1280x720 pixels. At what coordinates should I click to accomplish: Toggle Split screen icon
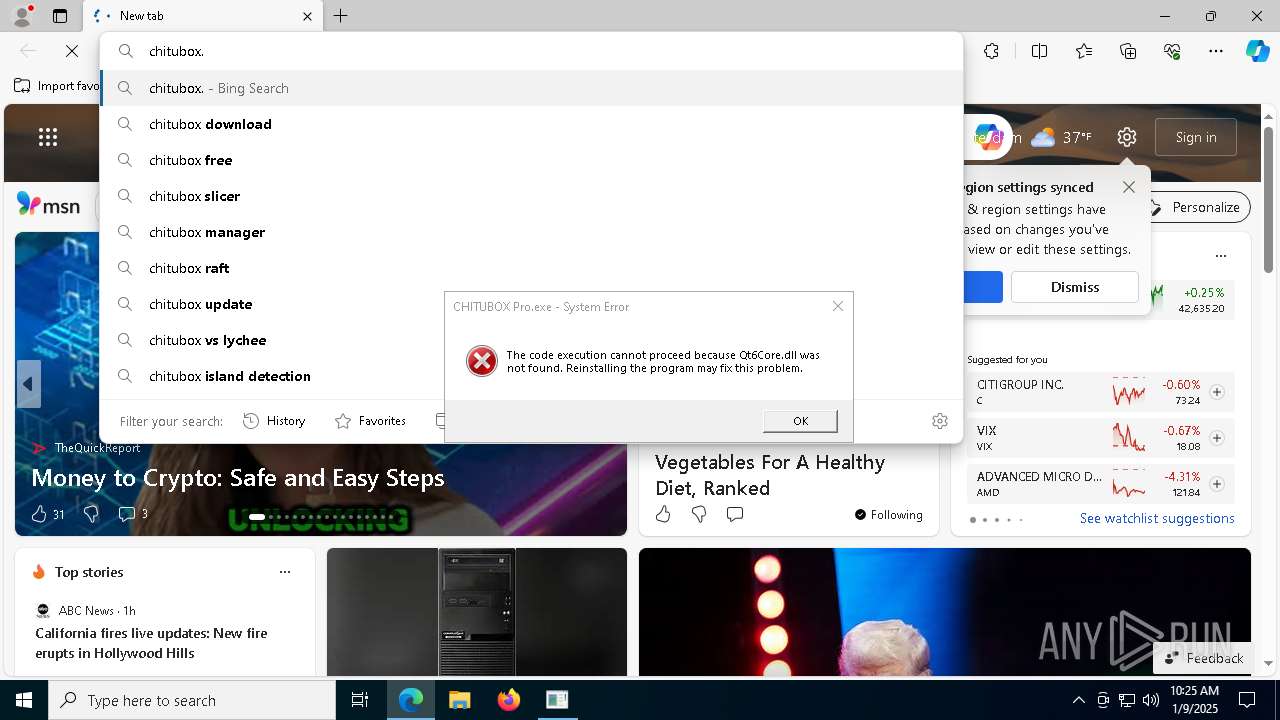(x=1039, y=51)
